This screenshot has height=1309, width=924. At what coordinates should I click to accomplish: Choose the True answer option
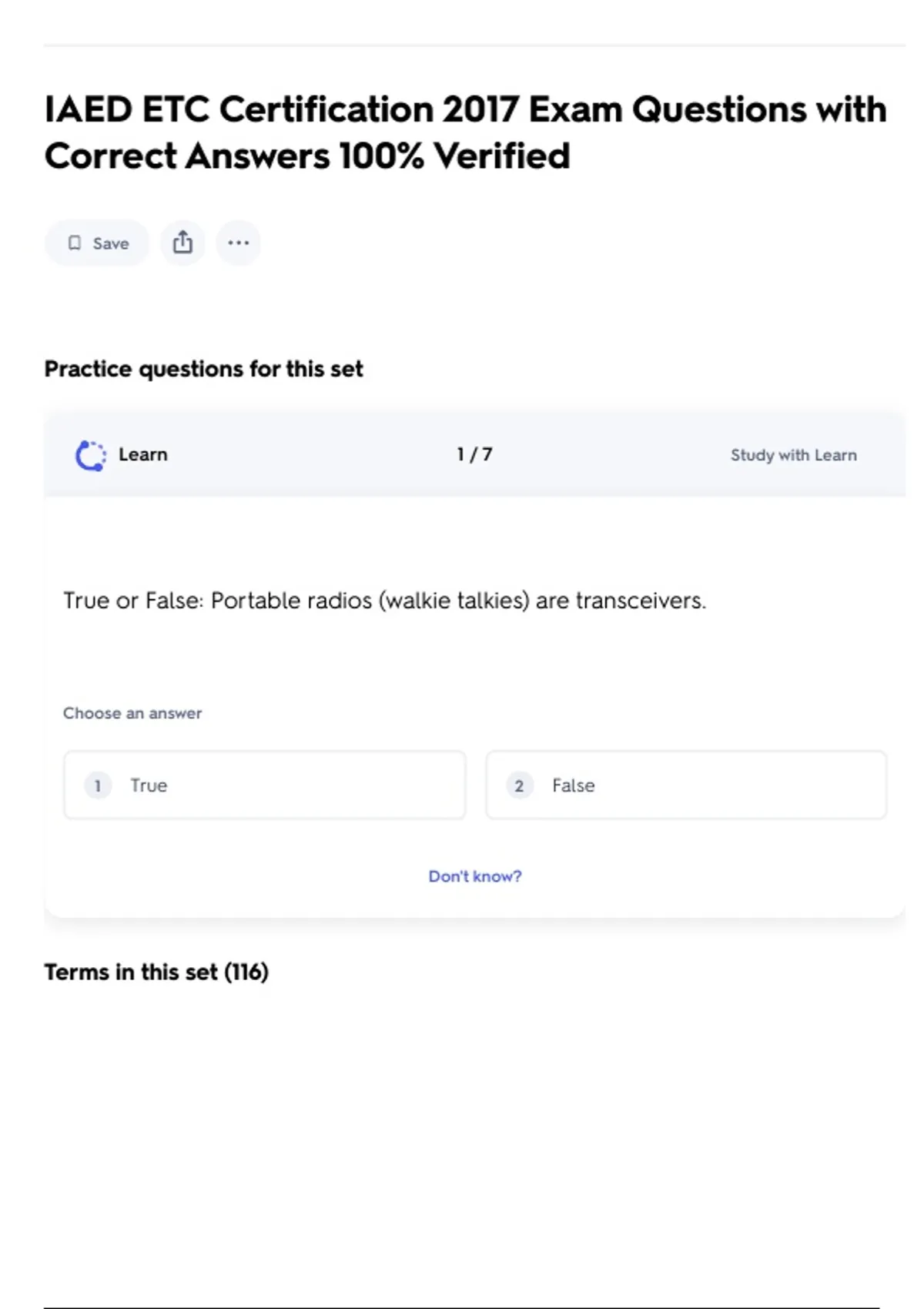pyautogui.click(x=264, y=785)
